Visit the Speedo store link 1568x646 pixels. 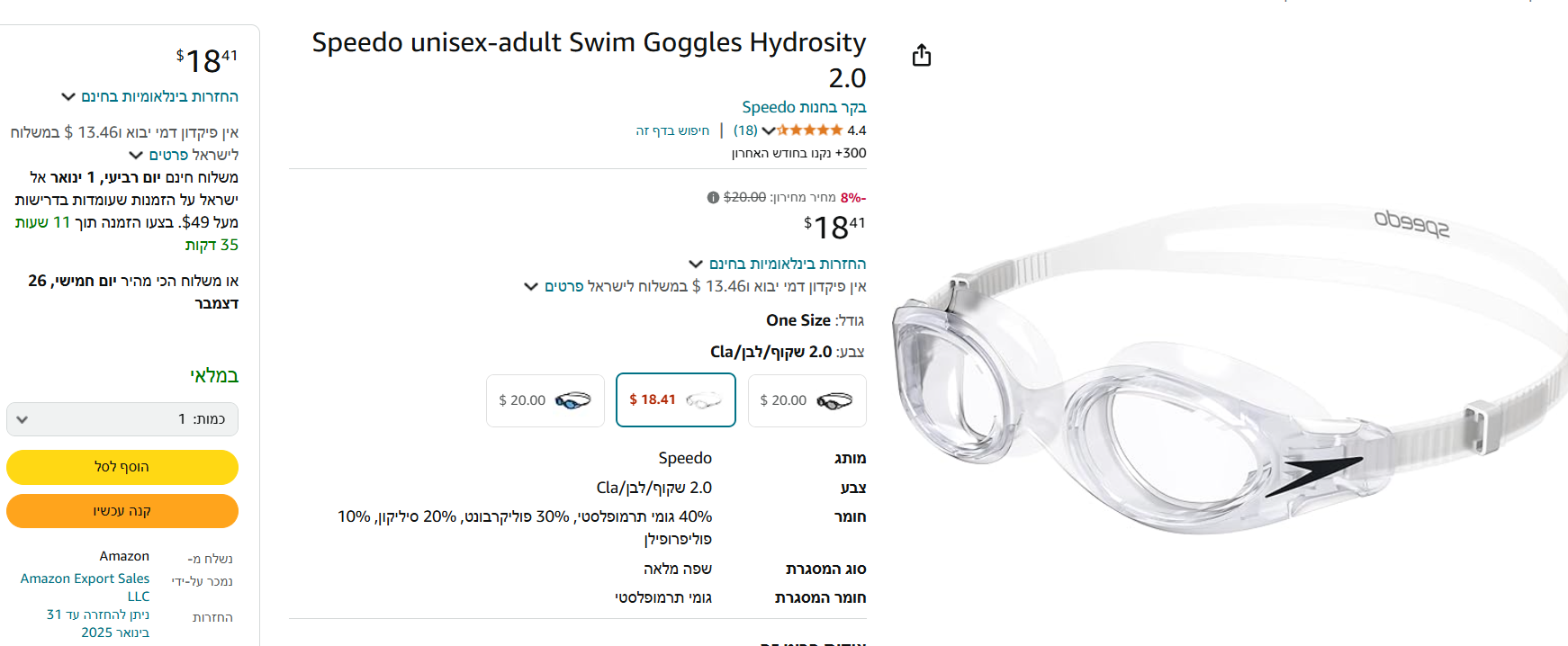click(x=803, y=107)
